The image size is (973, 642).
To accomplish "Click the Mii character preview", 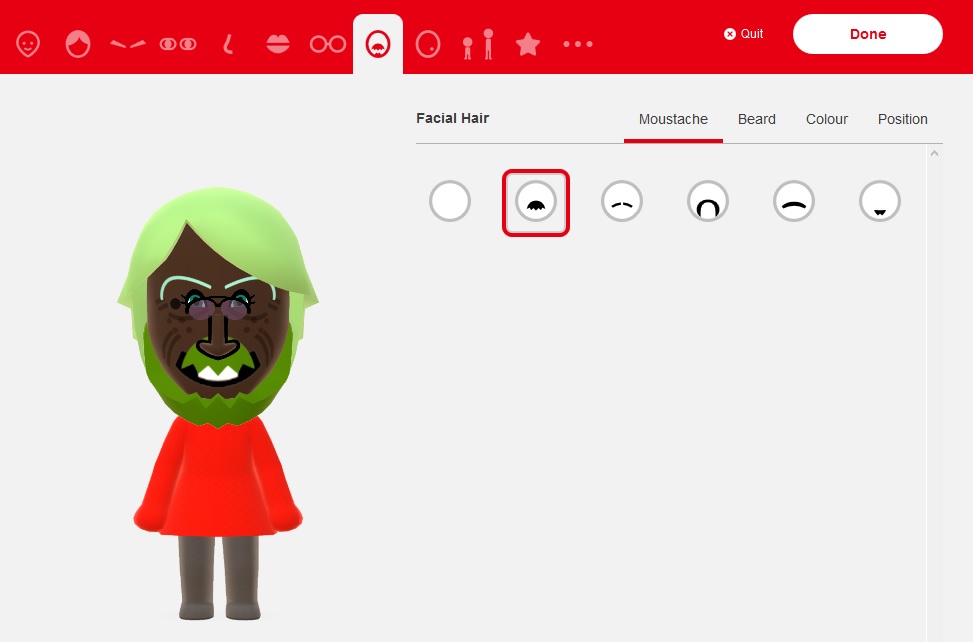I will [x=218, y=403].
